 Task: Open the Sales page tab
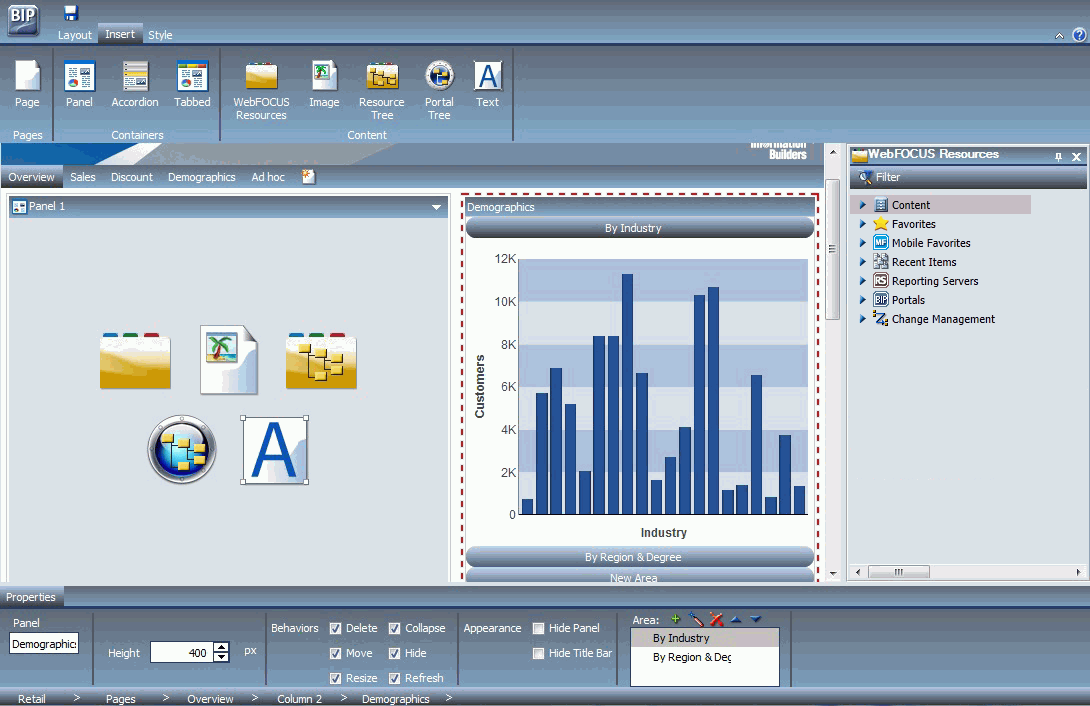coord(83,177)
